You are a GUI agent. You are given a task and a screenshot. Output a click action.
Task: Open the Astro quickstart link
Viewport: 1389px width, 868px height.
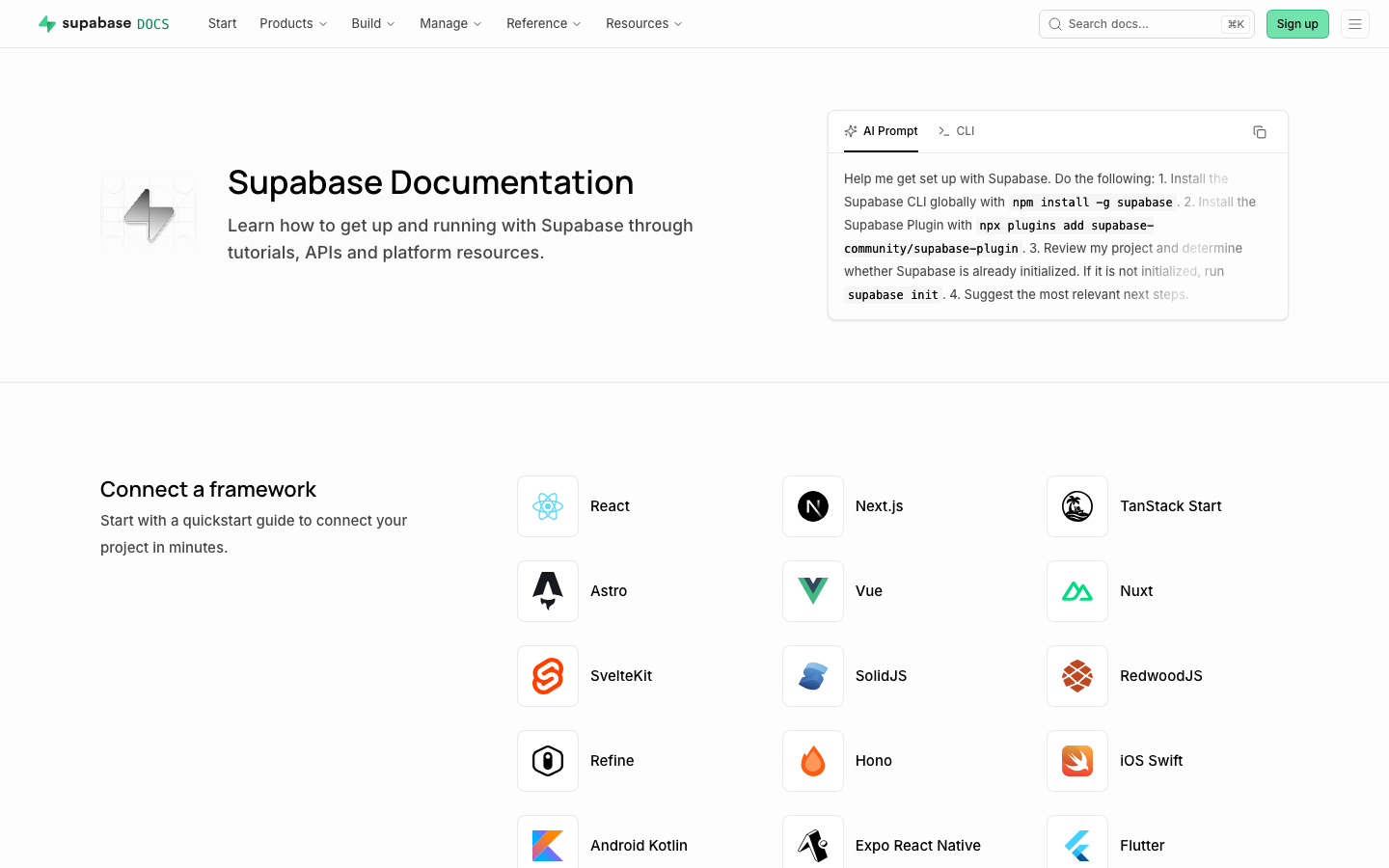coord(609,591)
